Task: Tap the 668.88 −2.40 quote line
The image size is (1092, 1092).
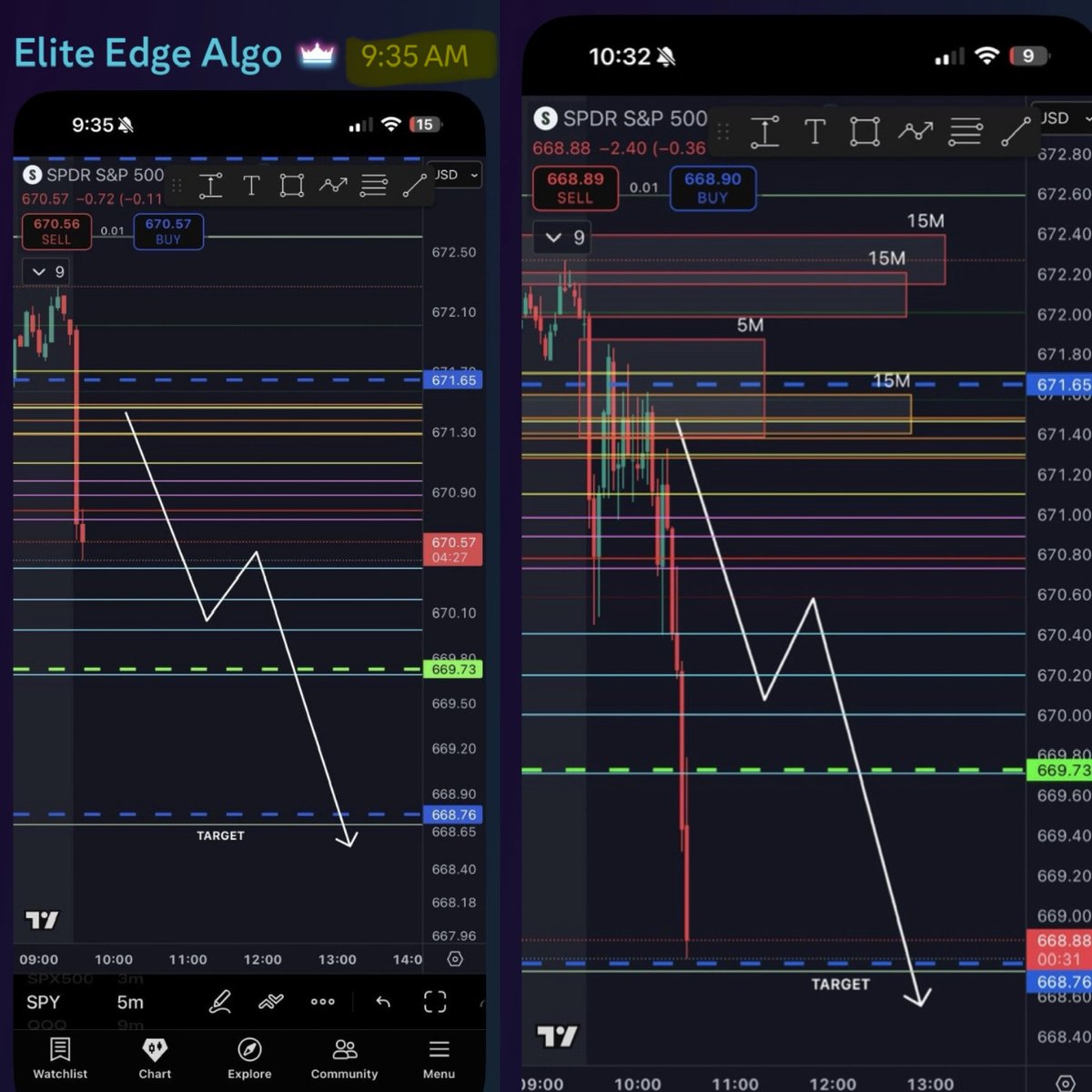Action: tap(619, 147)
